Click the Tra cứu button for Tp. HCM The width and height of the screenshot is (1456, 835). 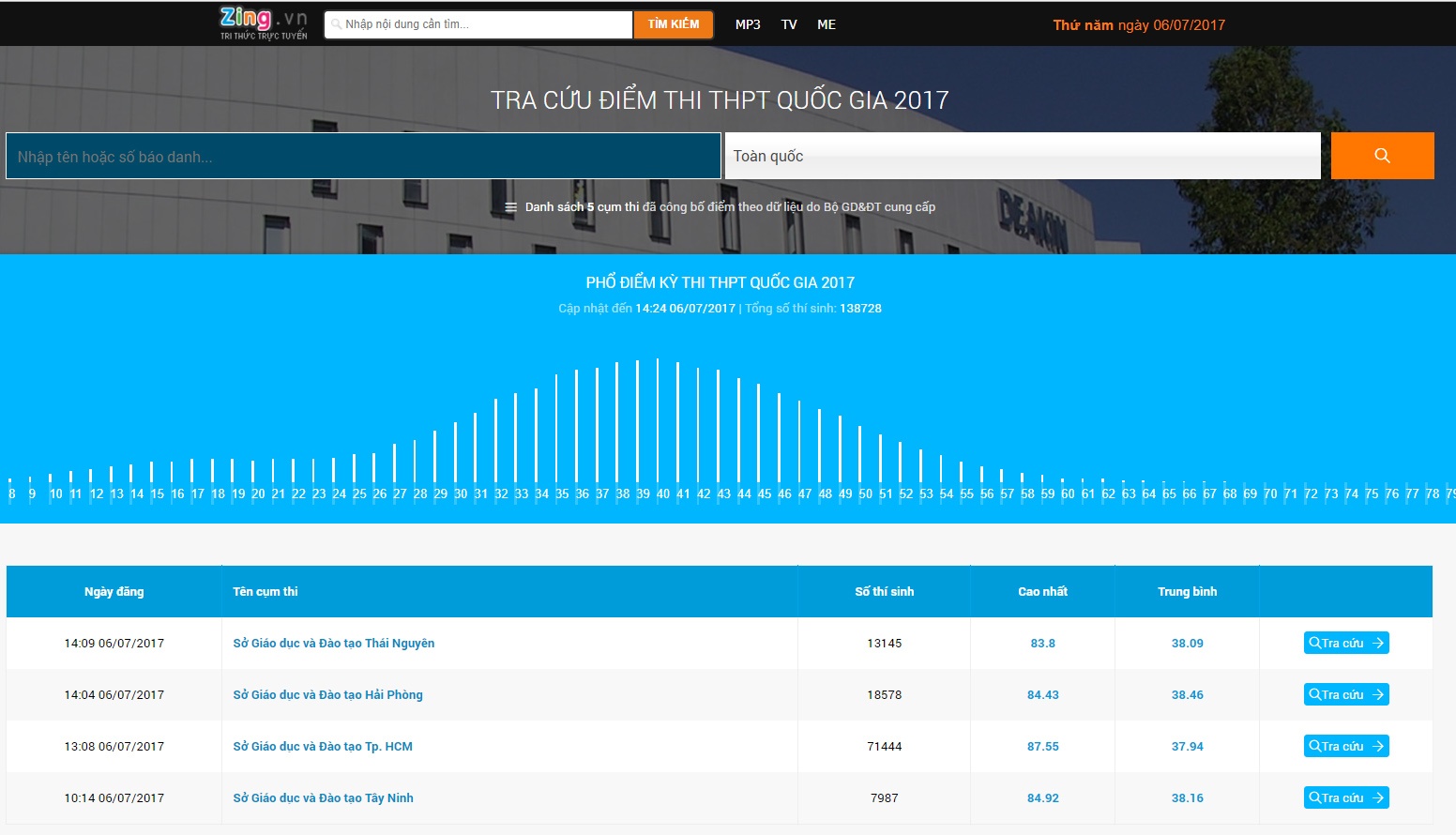pyautogui.click(x=1345, y=746)
